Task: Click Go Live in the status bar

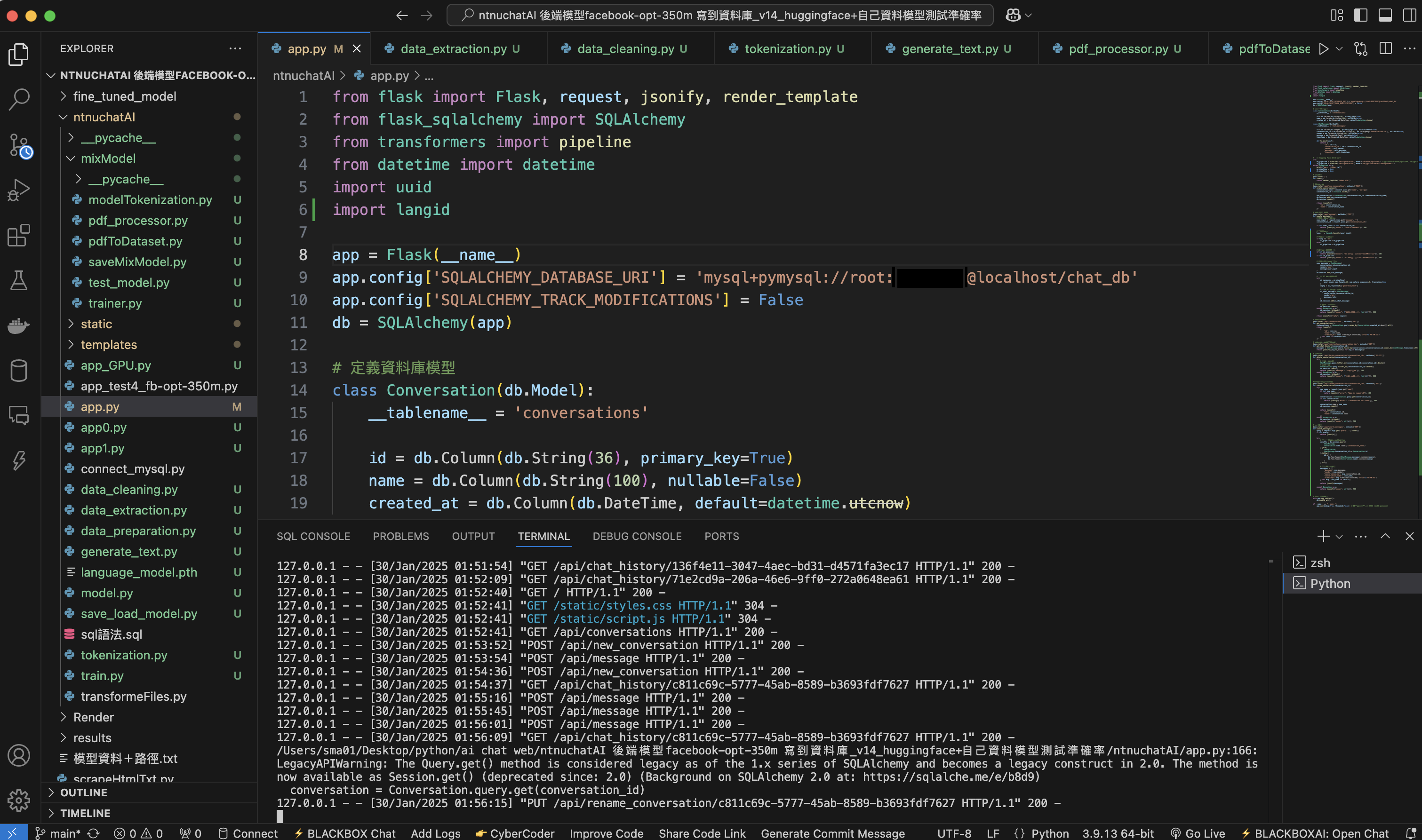Action: [x=1198, y=833]
